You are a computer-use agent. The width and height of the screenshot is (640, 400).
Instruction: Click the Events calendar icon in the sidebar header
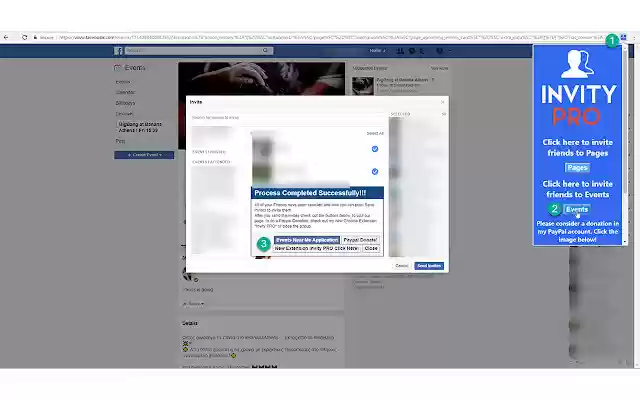(118, 68)
